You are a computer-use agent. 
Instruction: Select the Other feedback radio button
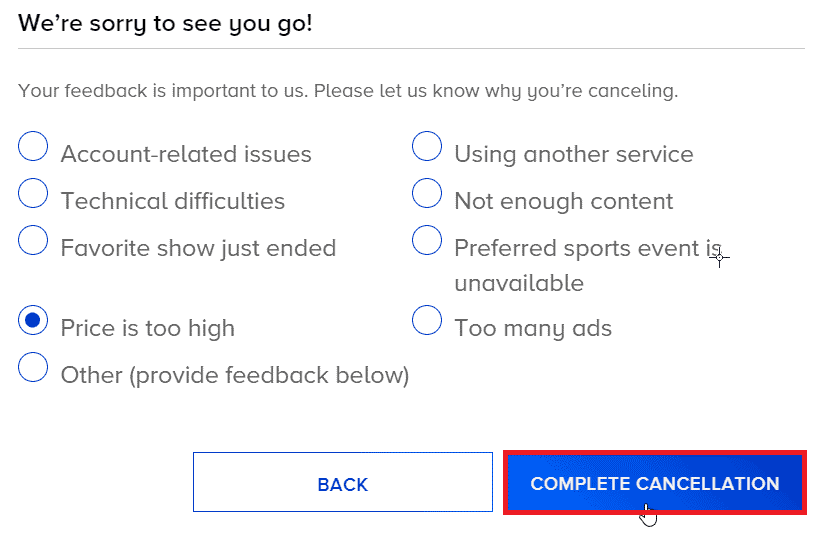coord(33,367)
